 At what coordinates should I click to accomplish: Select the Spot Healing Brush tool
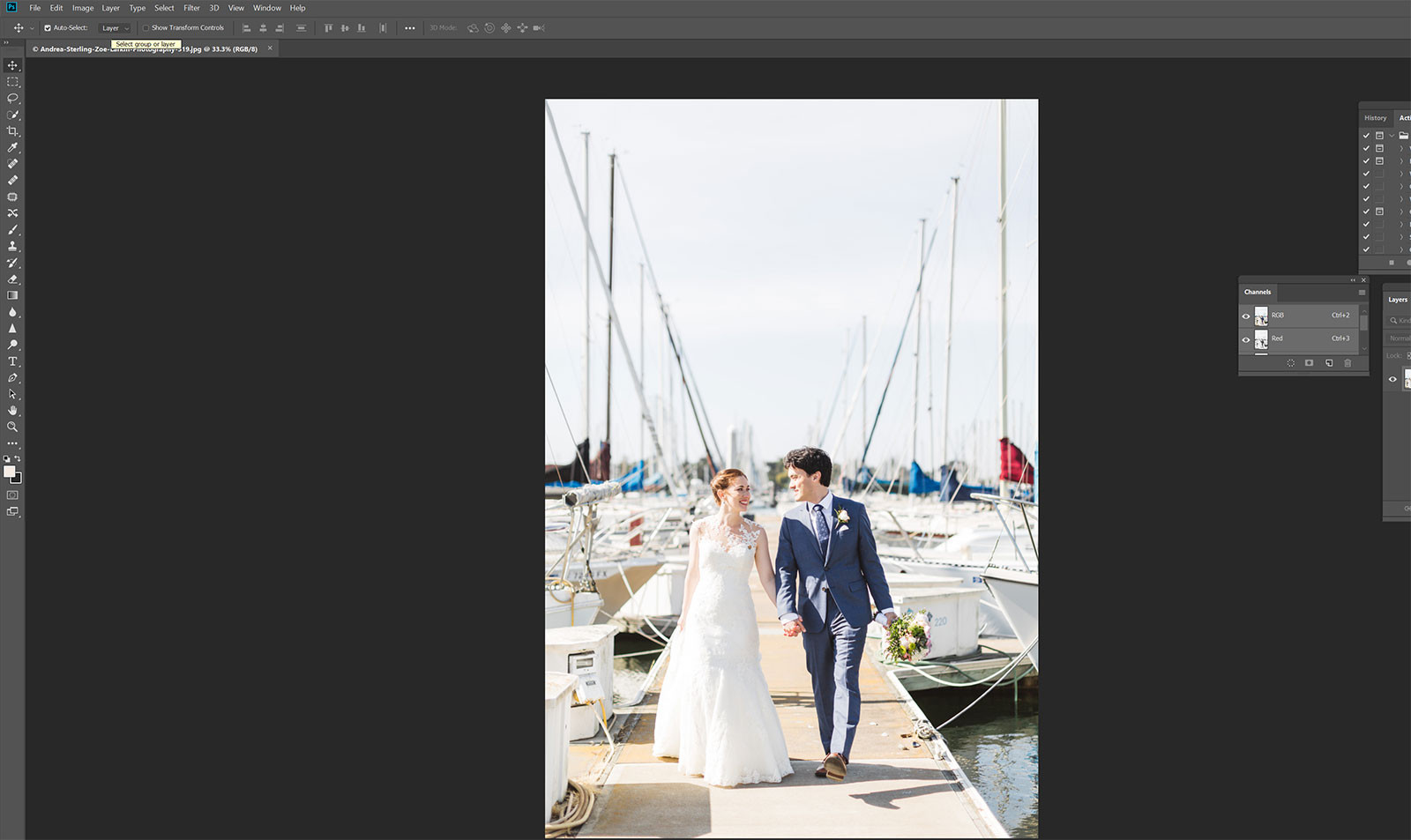click(12, 164)
